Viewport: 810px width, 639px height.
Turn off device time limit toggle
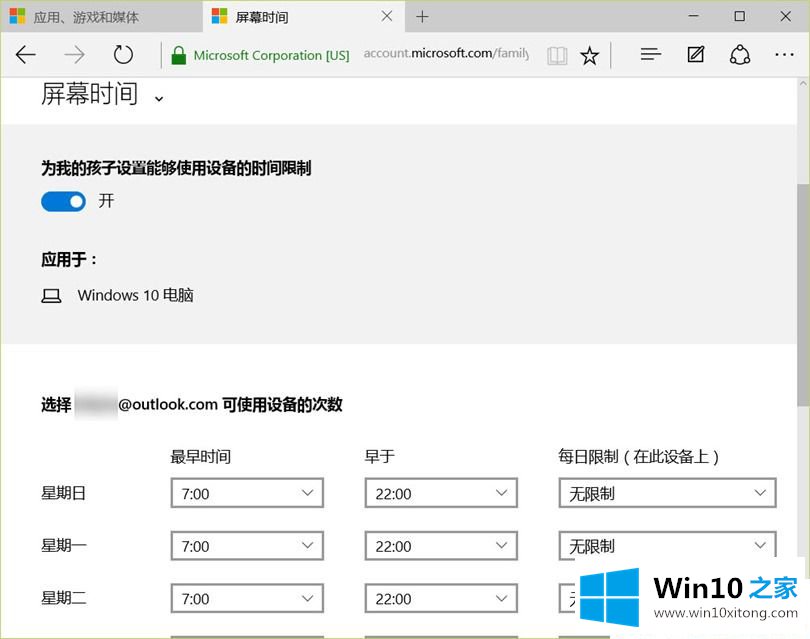pyautogui.click(x=64, y=201)
